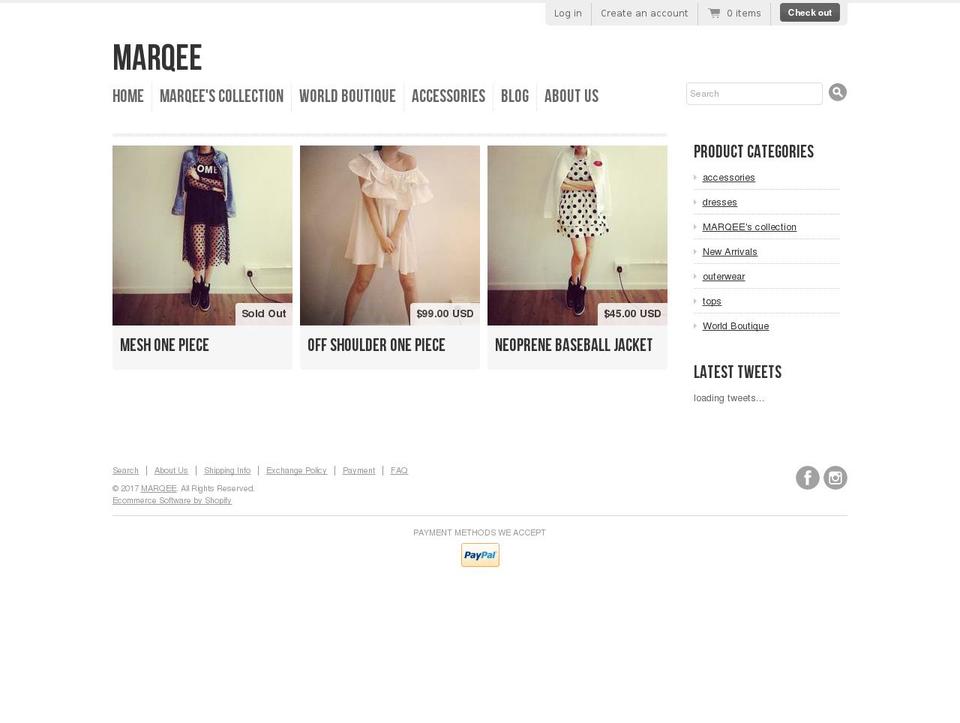Viewport: 960px width, 723px height.
Task: Open the FAQ footer link
Action: click(399, 470)
